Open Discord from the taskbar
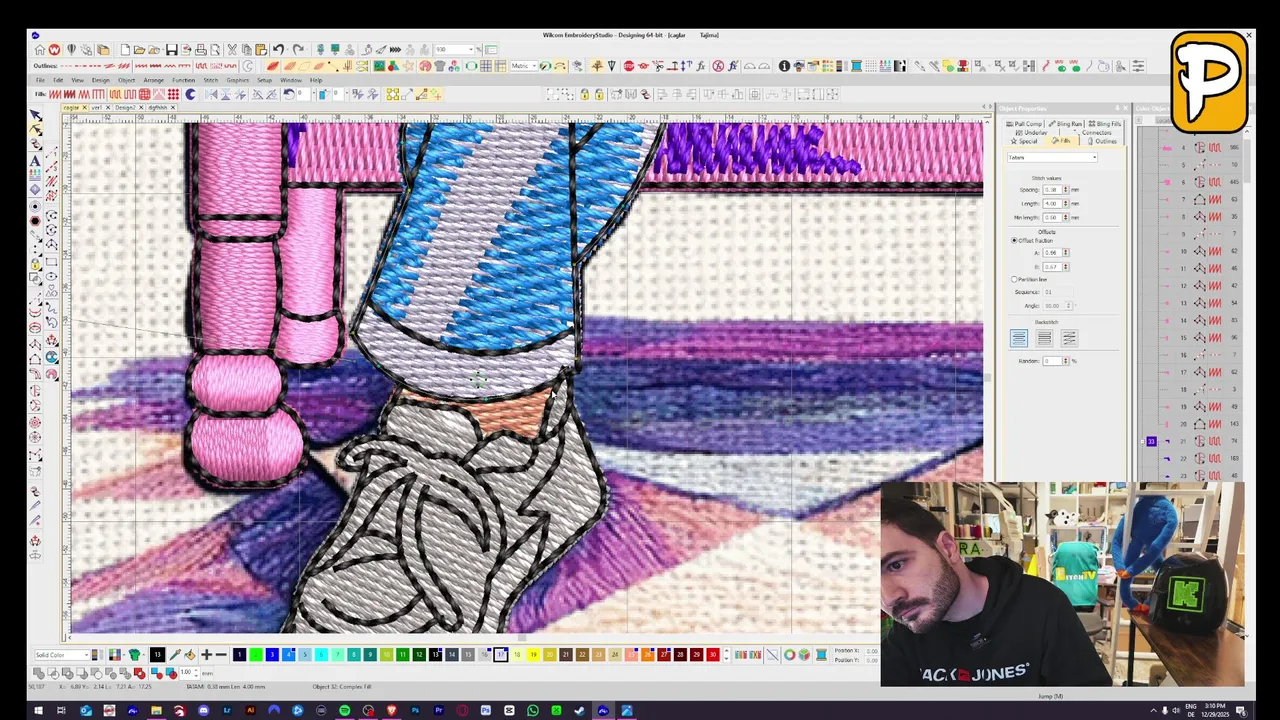 (203, 711)
